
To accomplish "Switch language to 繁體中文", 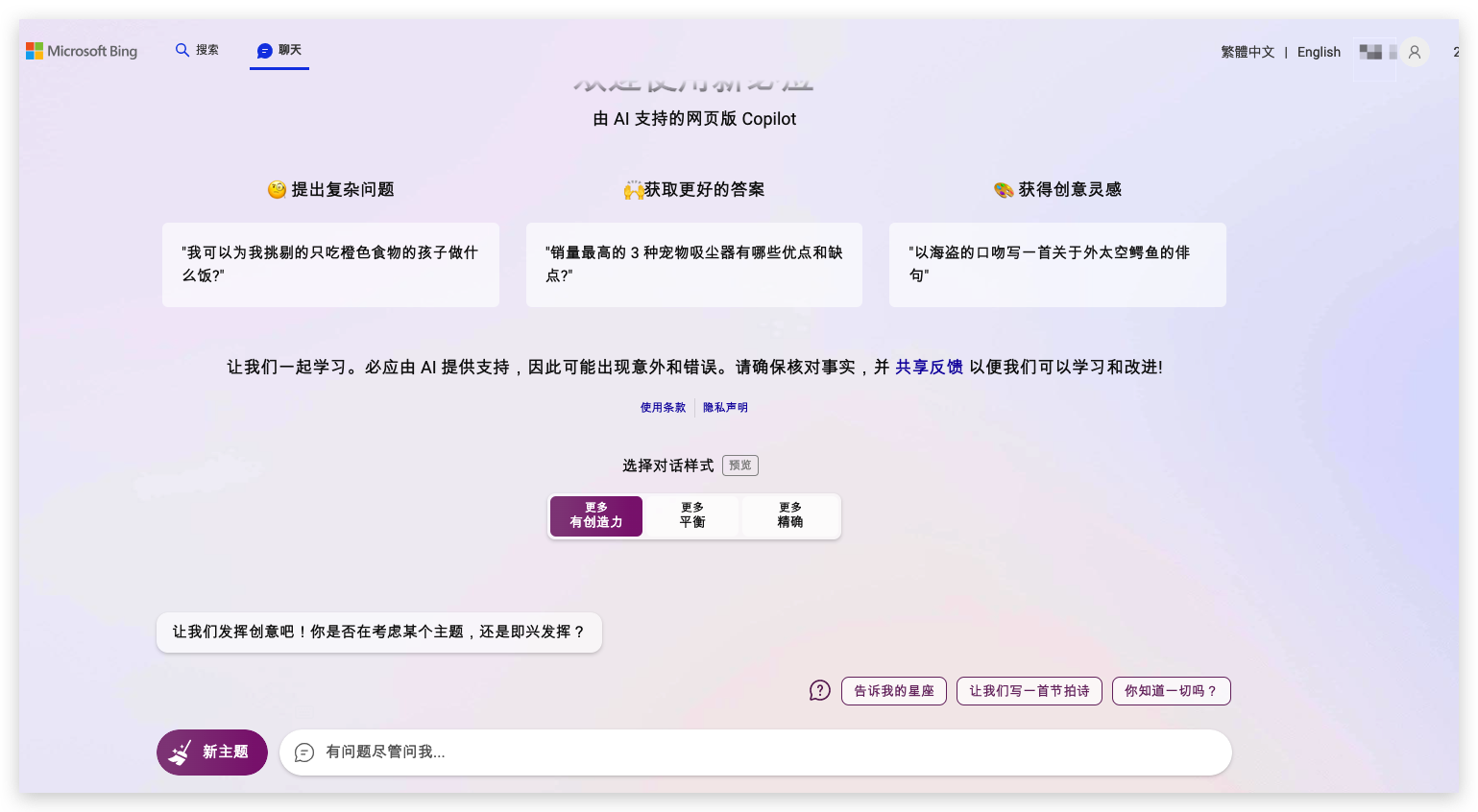I will coord(1248,52).
